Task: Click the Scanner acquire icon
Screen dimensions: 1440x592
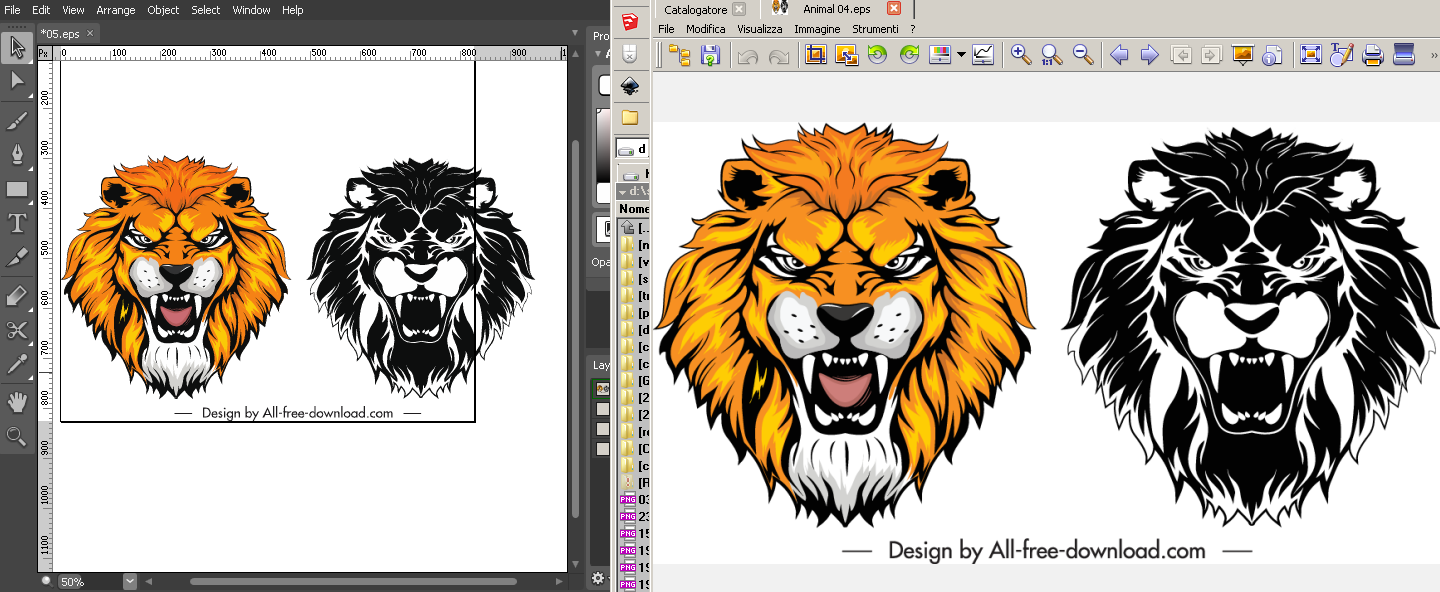Action: tap(1404, 55)
